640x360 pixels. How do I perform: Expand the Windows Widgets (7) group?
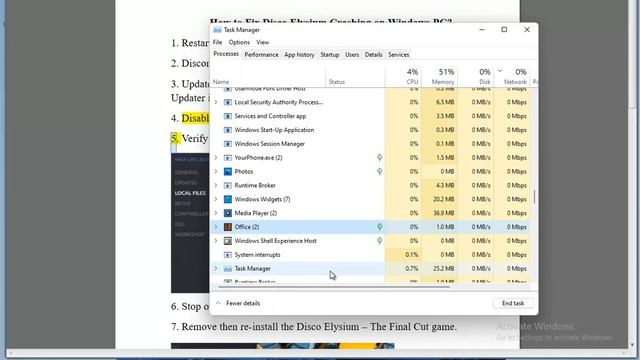pos(216,199)
